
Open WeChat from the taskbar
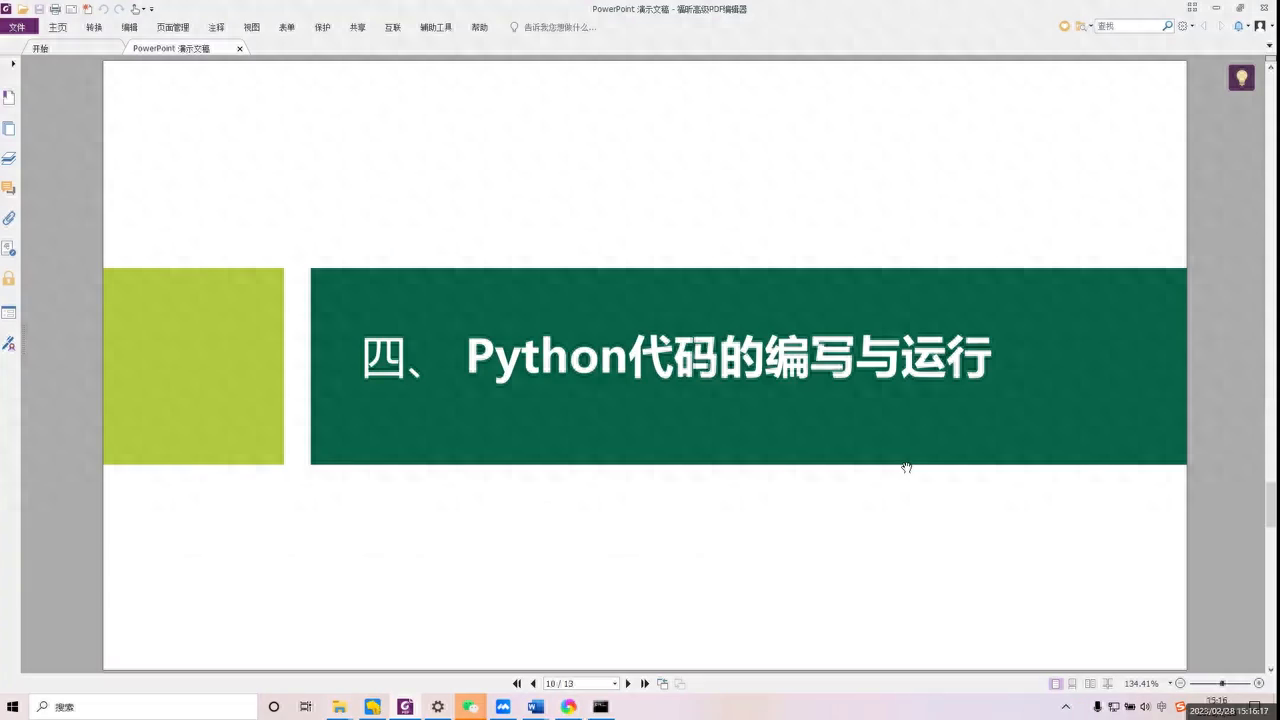point(470,707)
